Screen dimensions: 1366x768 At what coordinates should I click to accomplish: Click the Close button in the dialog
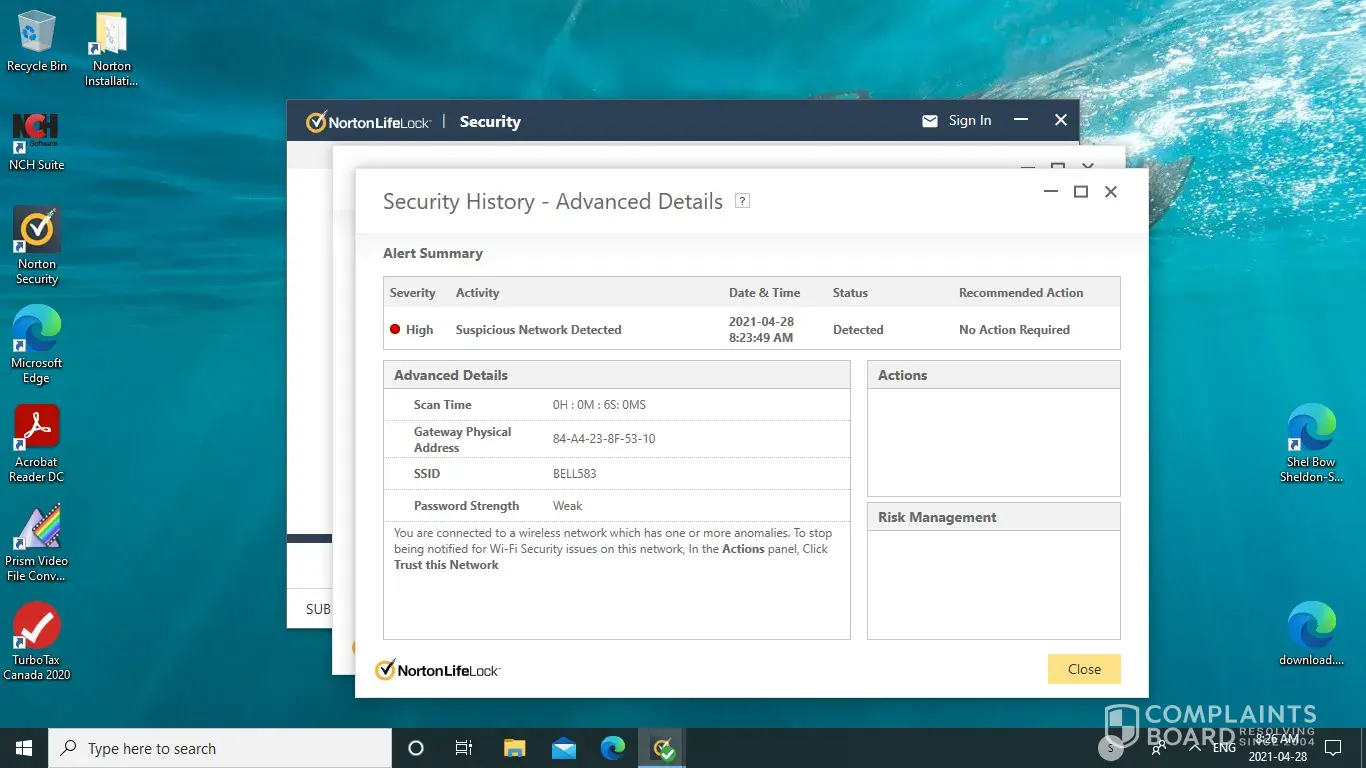(1083, 669)
